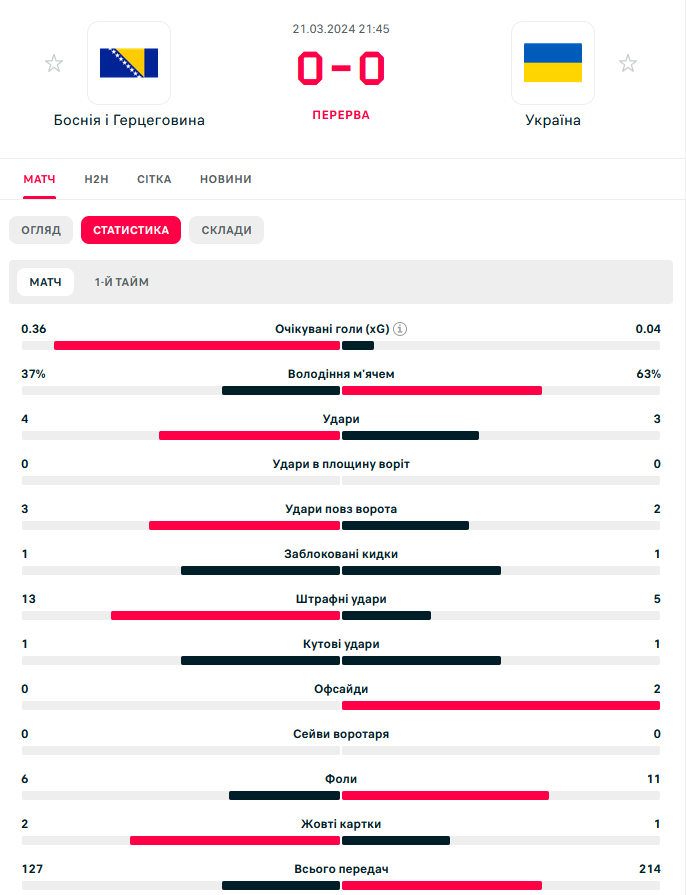
Task: Switch to the МАТЧ top tab
Action: point(39,179)
